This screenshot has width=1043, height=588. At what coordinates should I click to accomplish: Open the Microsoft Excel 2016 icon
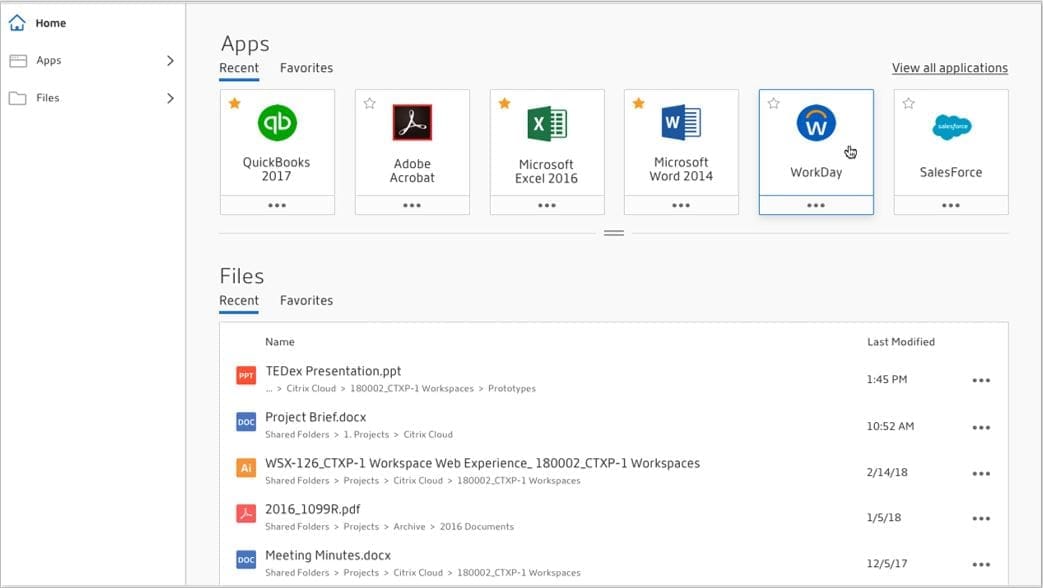click(x=547, y=123)
